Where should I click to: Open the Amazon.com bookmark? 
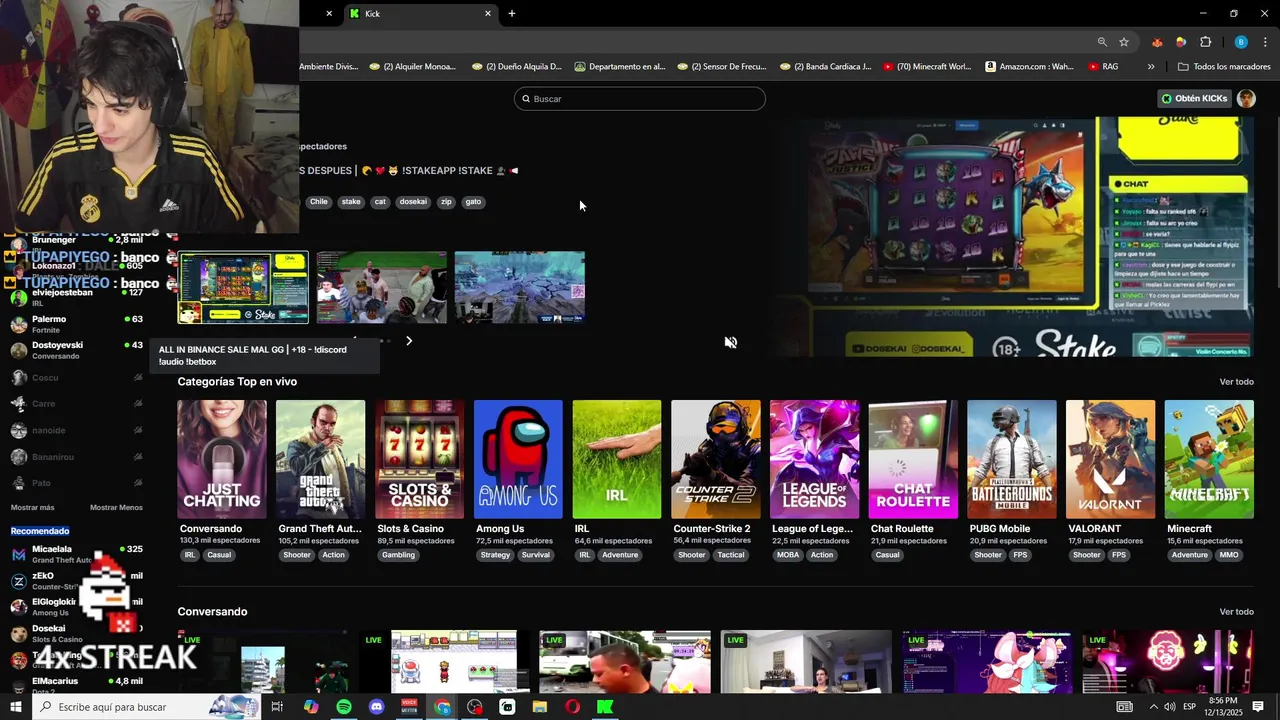1029,67
